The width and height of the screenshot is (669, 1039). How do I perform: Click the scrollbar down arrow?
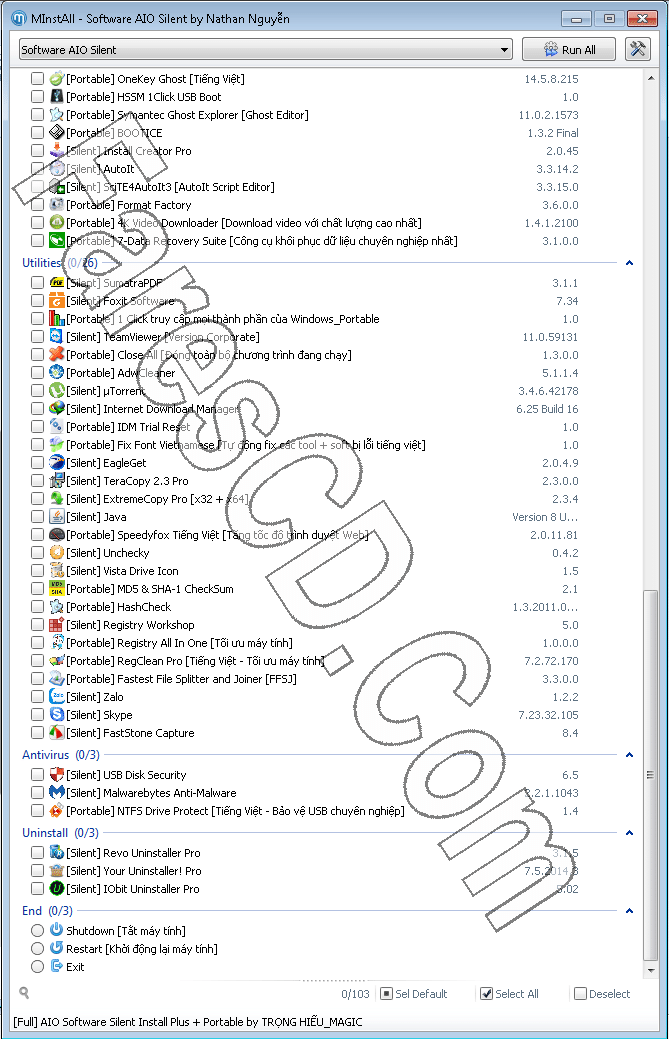click(650, 971)
